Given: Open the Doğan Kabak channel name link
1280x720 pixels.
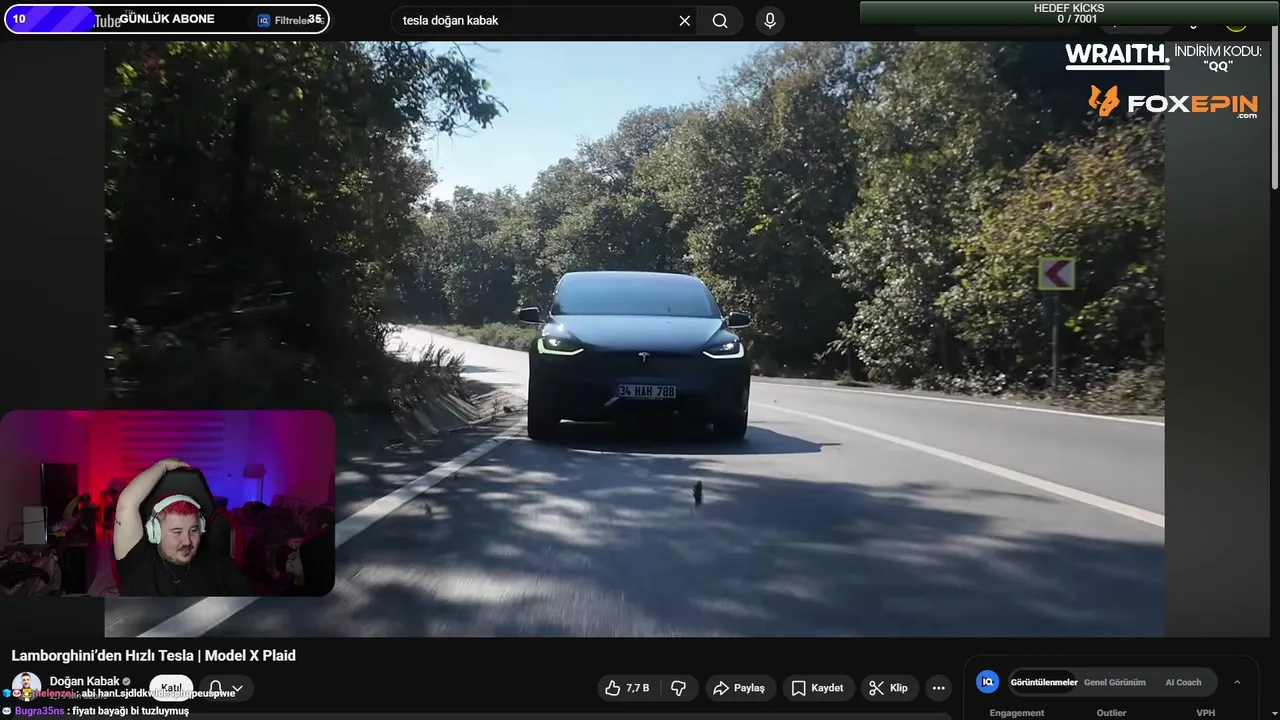Looking at the screenshot, I should 84,681.
